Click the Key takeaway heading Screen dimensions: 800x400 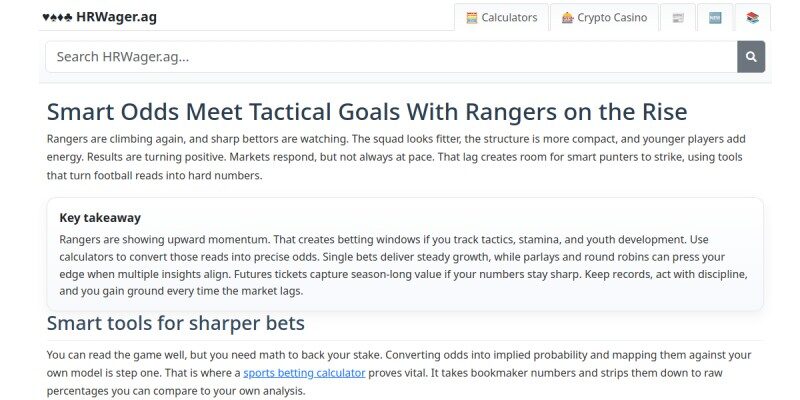click(100, 218)
